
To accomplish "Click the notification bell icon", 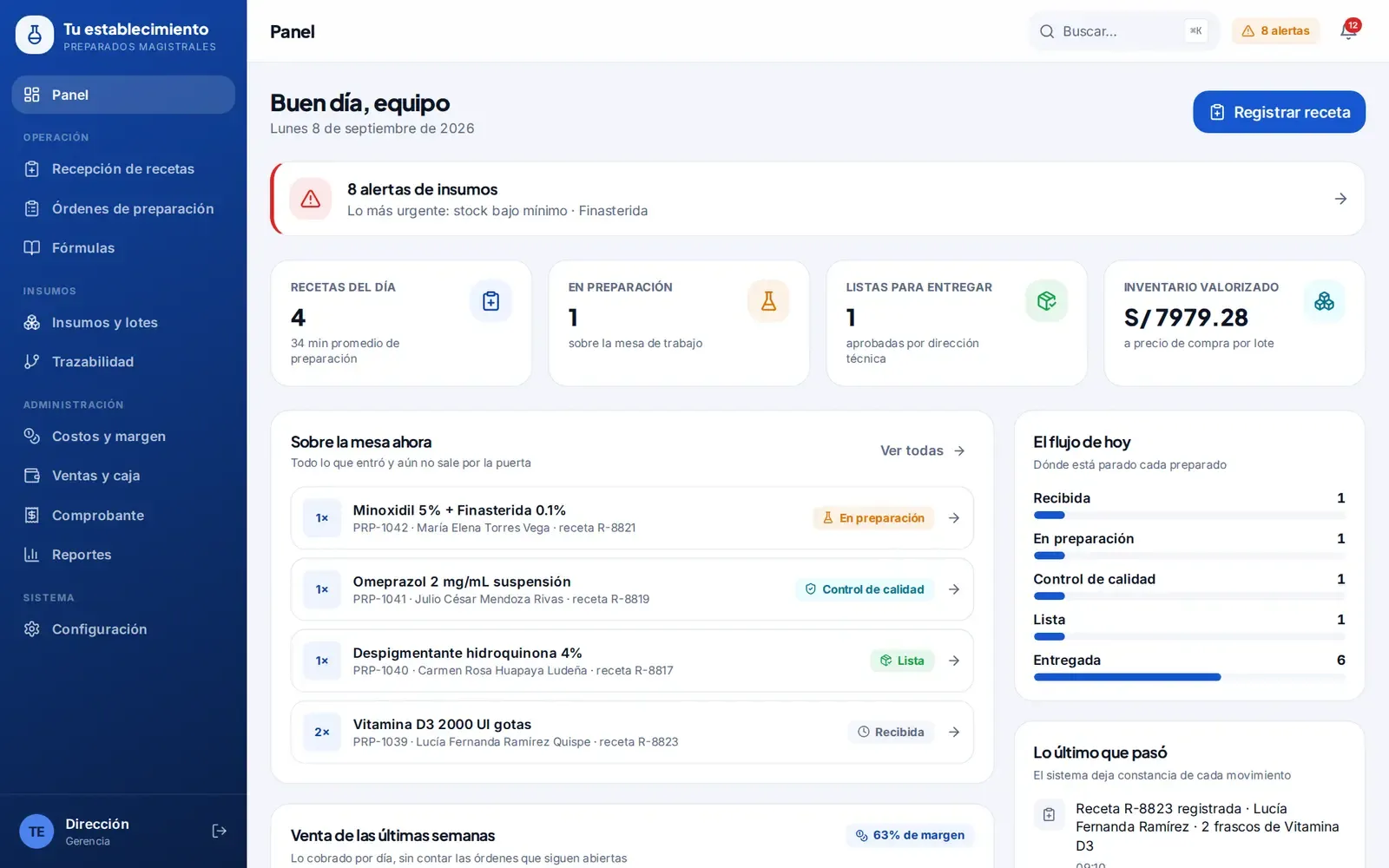I will pos(1347,31).
